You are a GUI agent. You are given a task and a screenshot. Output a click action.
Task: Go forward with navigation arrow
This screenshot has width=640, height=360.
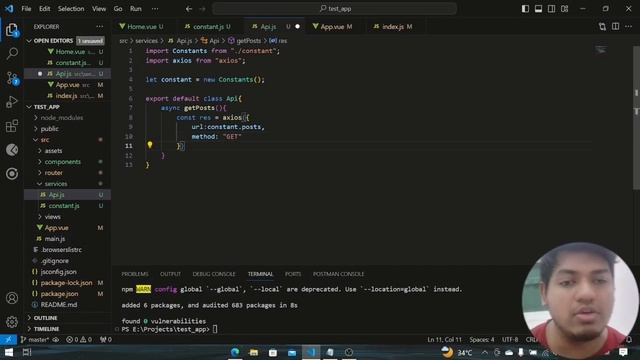click(x=202, y=9)
